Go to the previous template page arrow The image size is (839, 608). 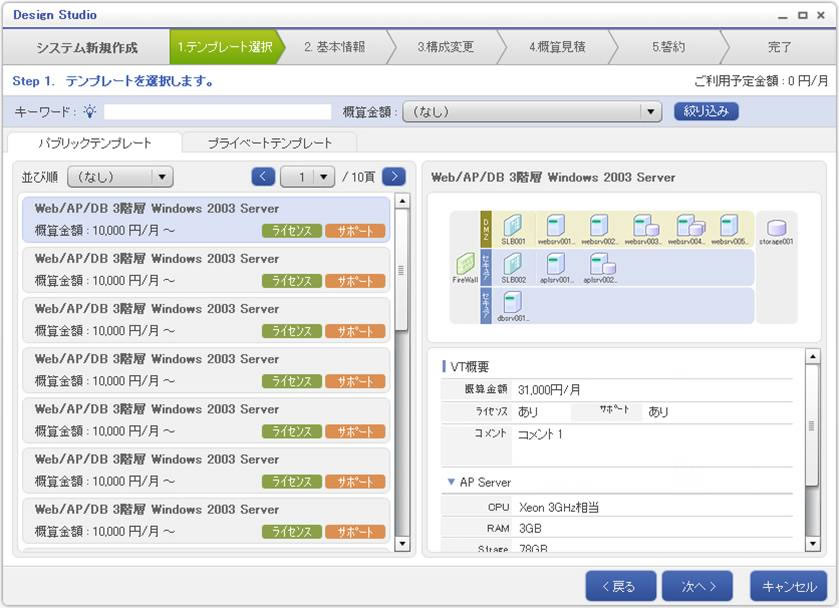(263, 177)
